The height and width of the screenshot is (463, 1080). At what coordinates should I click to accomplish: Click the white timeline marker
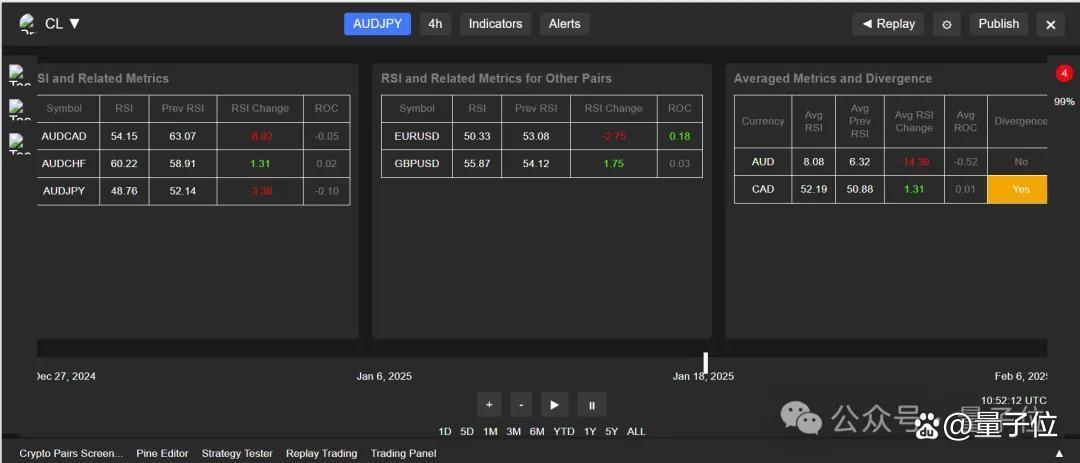[705, 361]
